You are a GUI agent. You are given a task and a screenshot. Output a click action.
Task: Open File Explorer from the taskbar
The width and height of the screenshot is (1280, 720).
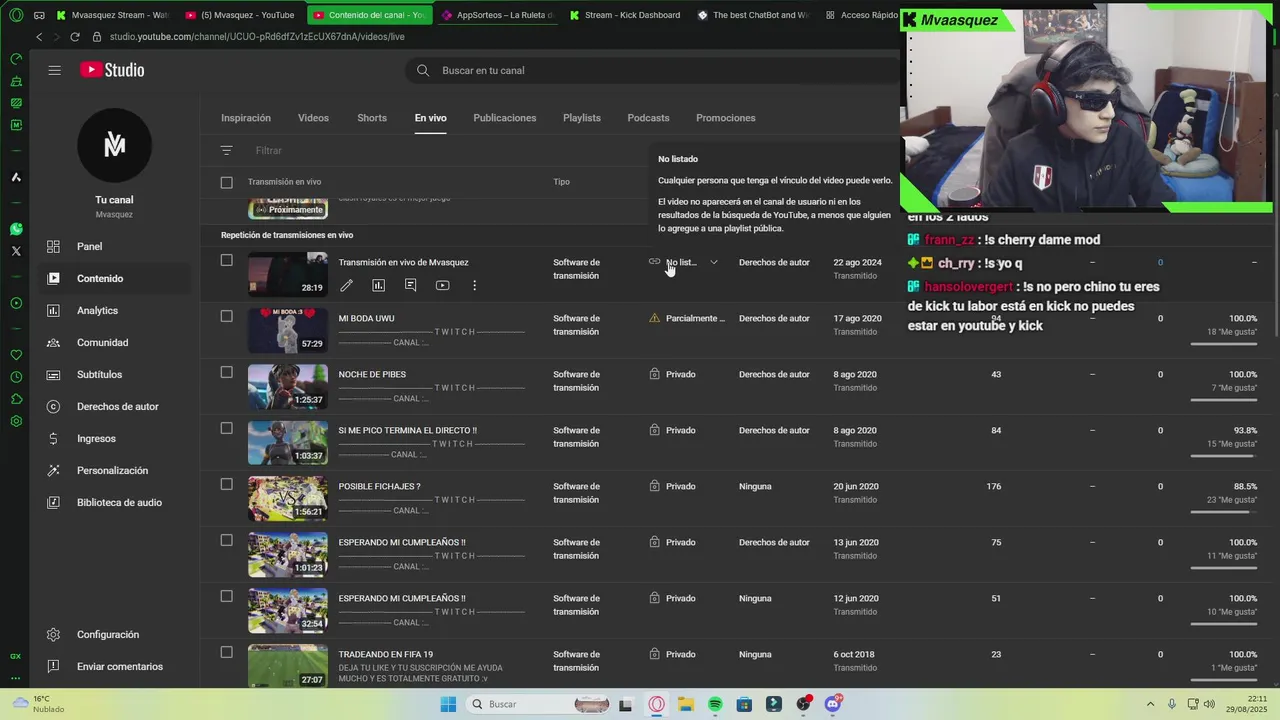point(686,704)
